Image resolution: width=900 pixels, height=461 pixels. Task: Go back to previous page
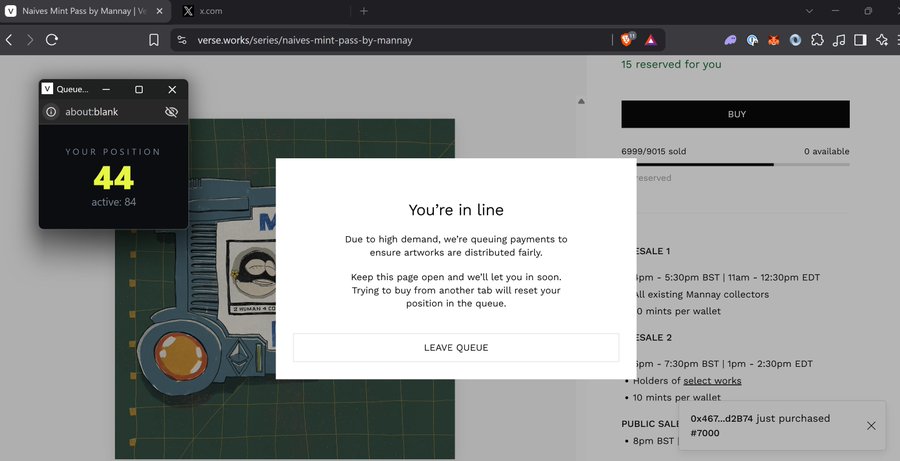click(9, 40)
